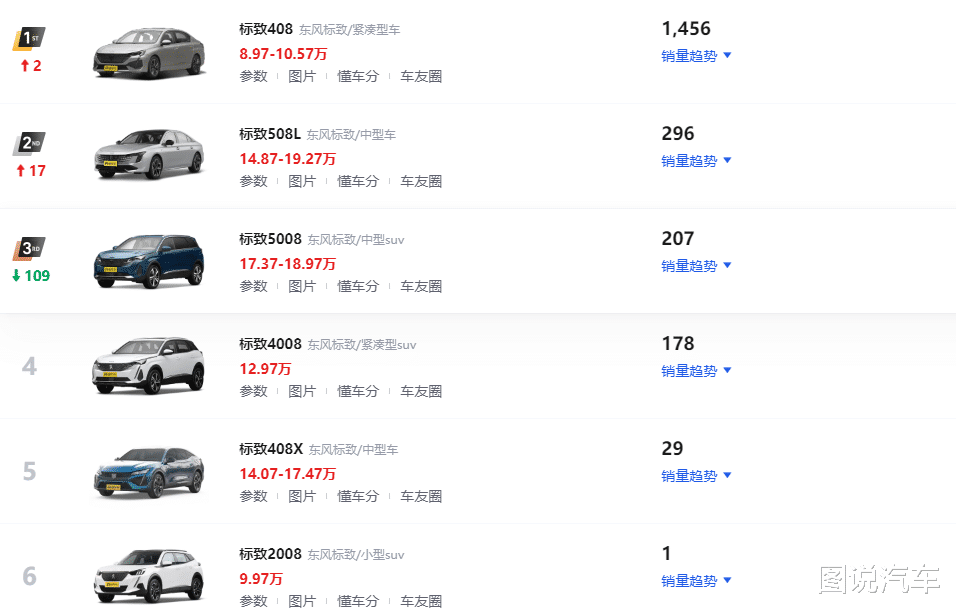Expand 销量趋势 dropdown for 标致408
Image resolution: width=956 pixels, height=614 pixels.
[696, 56]
